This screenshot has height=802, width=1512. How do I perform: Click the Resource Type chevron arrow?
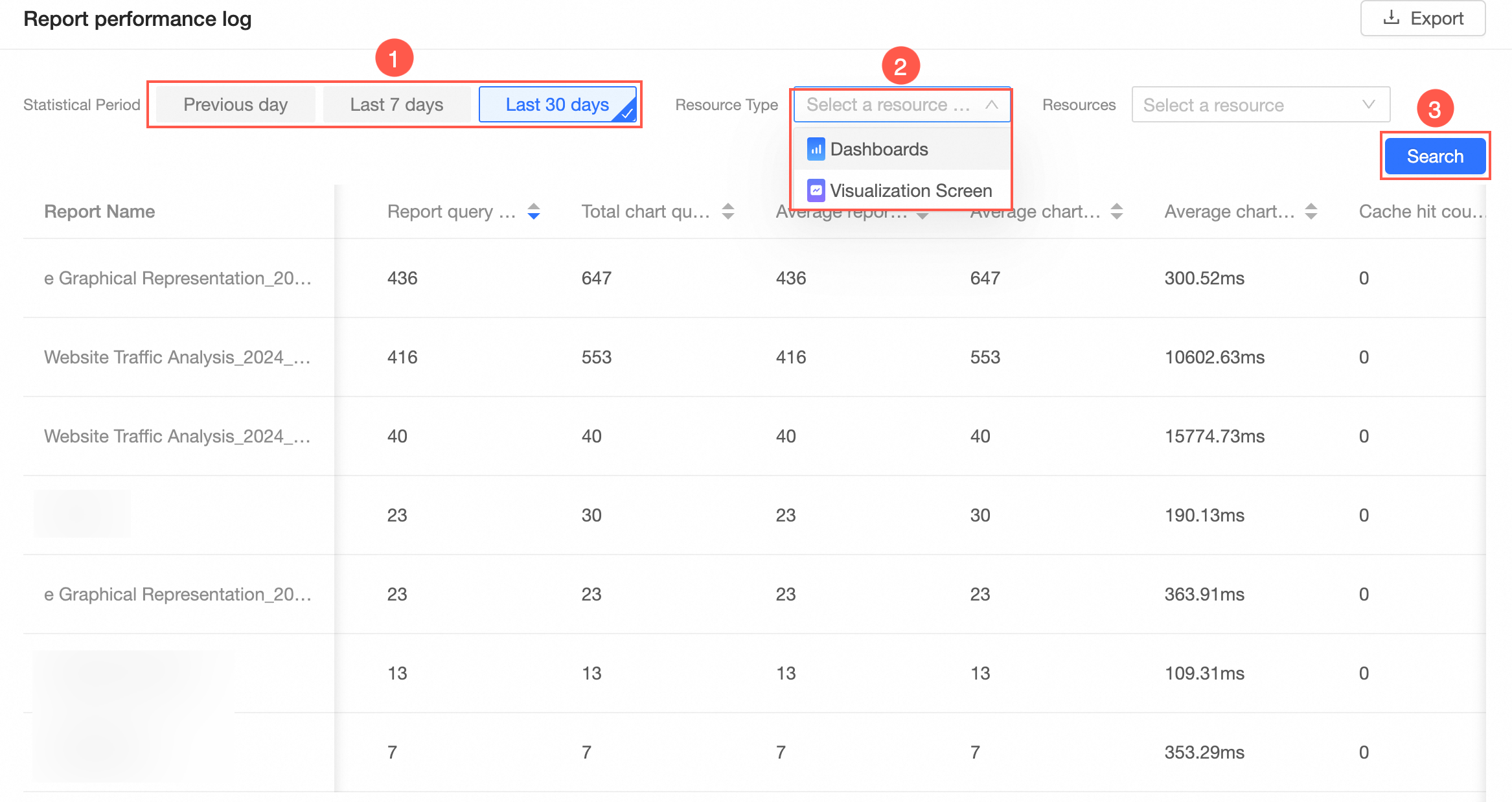pos(991,104)
